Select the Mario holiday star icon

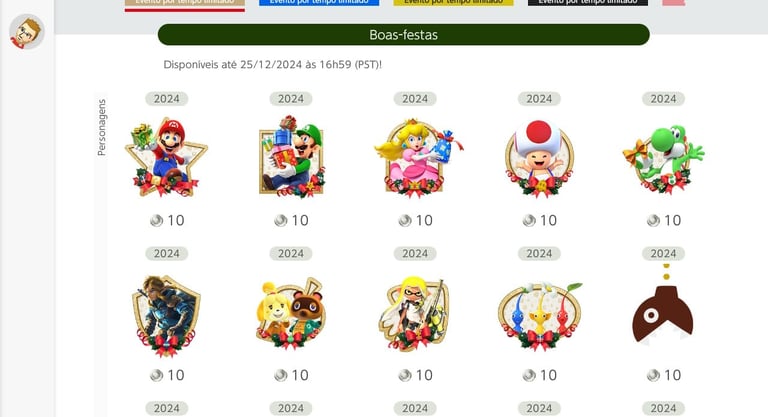[167, 157]
